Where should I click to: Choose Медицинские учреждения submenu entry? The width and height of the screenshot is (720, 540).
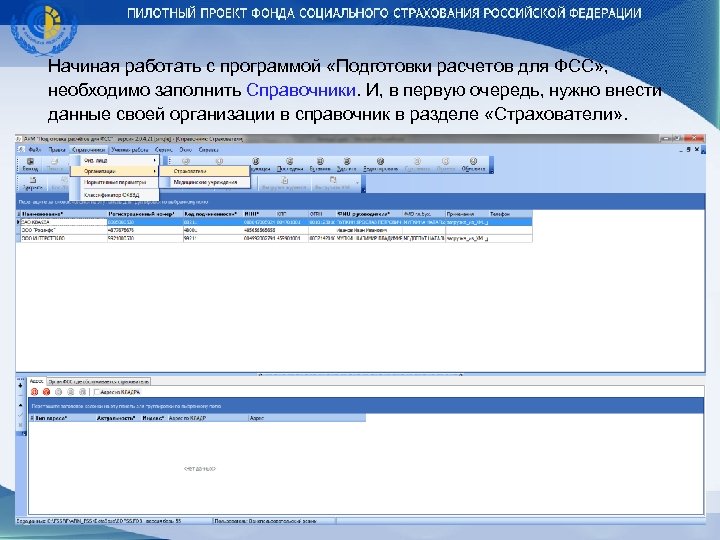(x=205, y=182)
